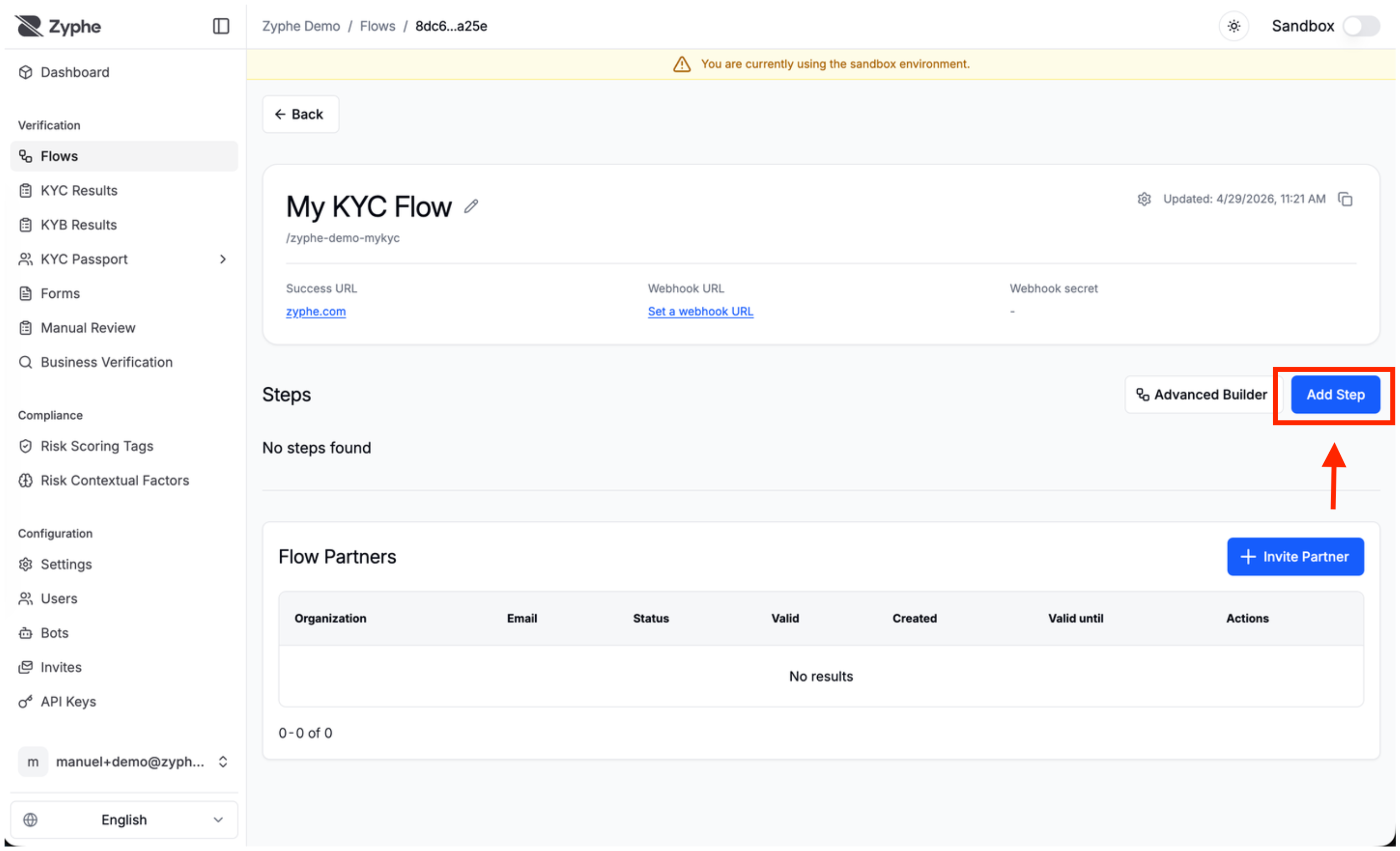Select Flows in sidebar
This screenshot has width=1400, height=851.
click(x=124, y=156)
